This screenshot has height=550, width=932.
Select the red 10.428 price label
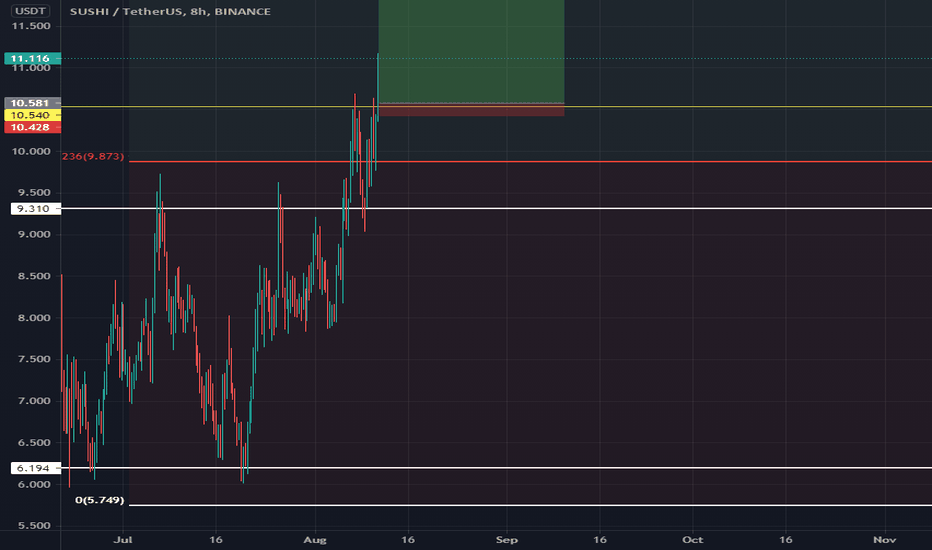point(32,127)
